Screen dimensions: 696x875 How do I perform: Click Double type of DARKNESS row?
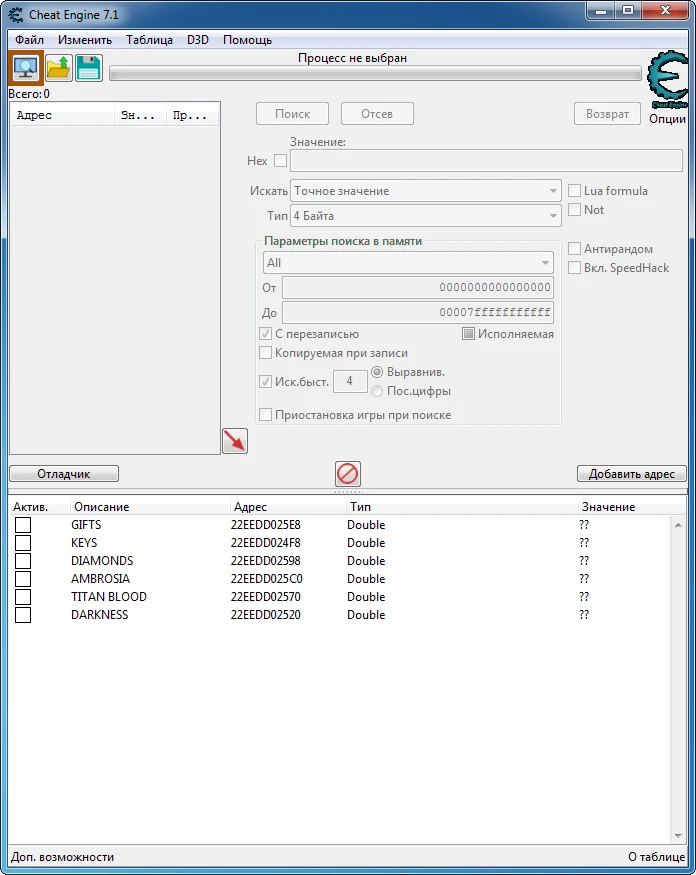366,614
